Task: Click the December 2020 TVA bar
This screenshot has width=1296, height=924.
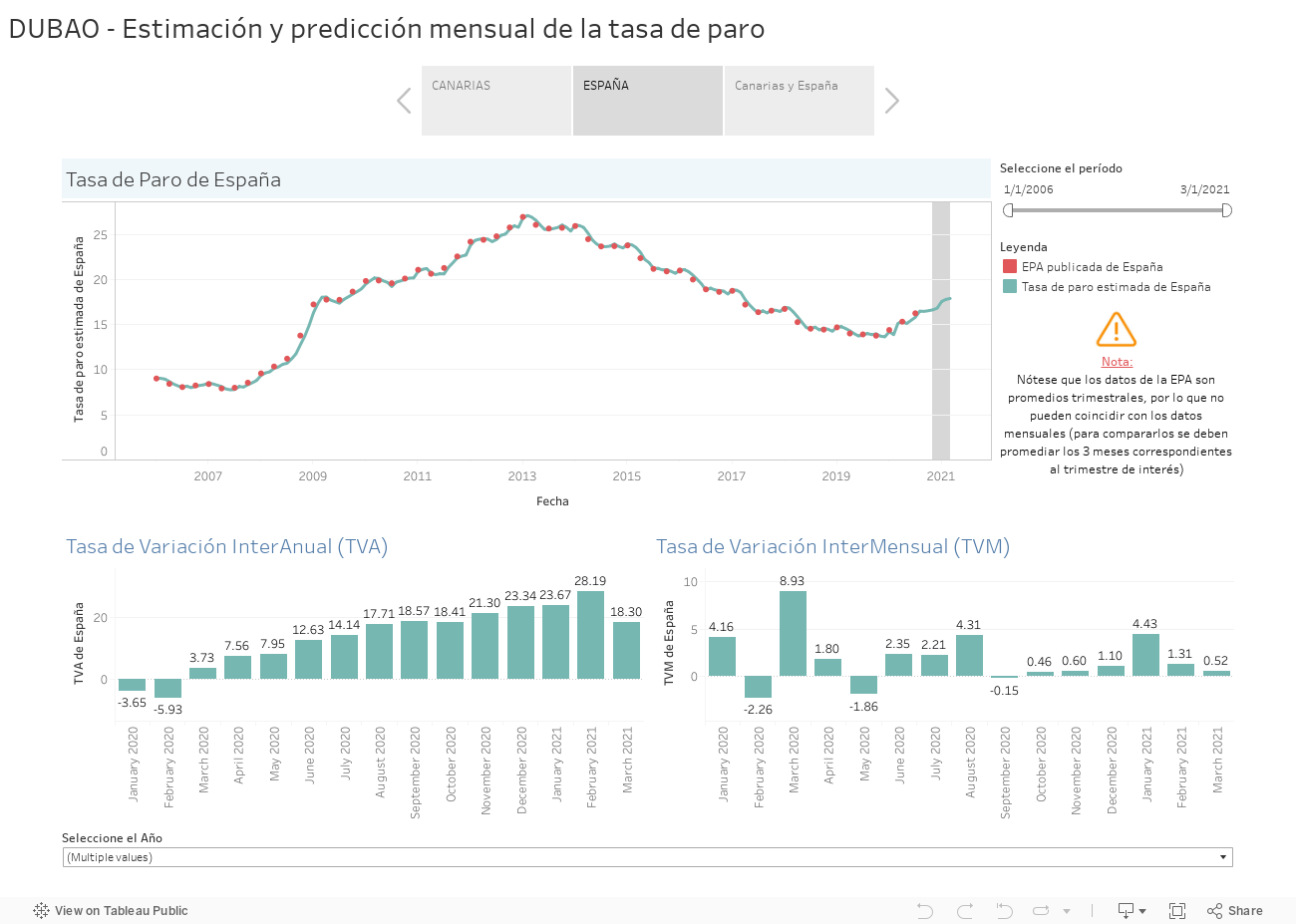Action: click(520, 642)
